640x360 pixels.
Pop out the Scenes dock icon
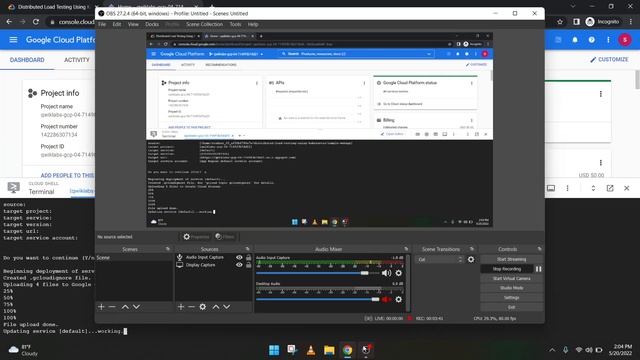tap(168, 249)
